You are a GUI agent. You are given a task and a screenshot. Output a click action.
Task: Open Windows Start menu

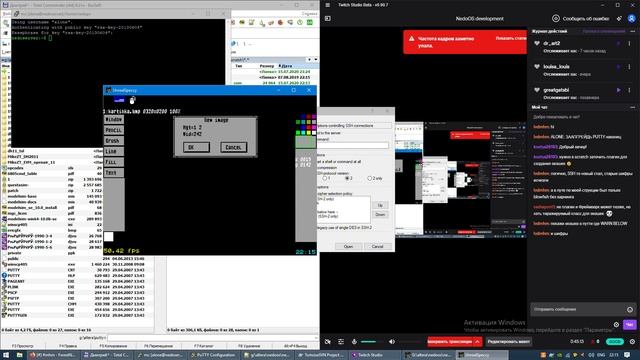pos(6,355)
